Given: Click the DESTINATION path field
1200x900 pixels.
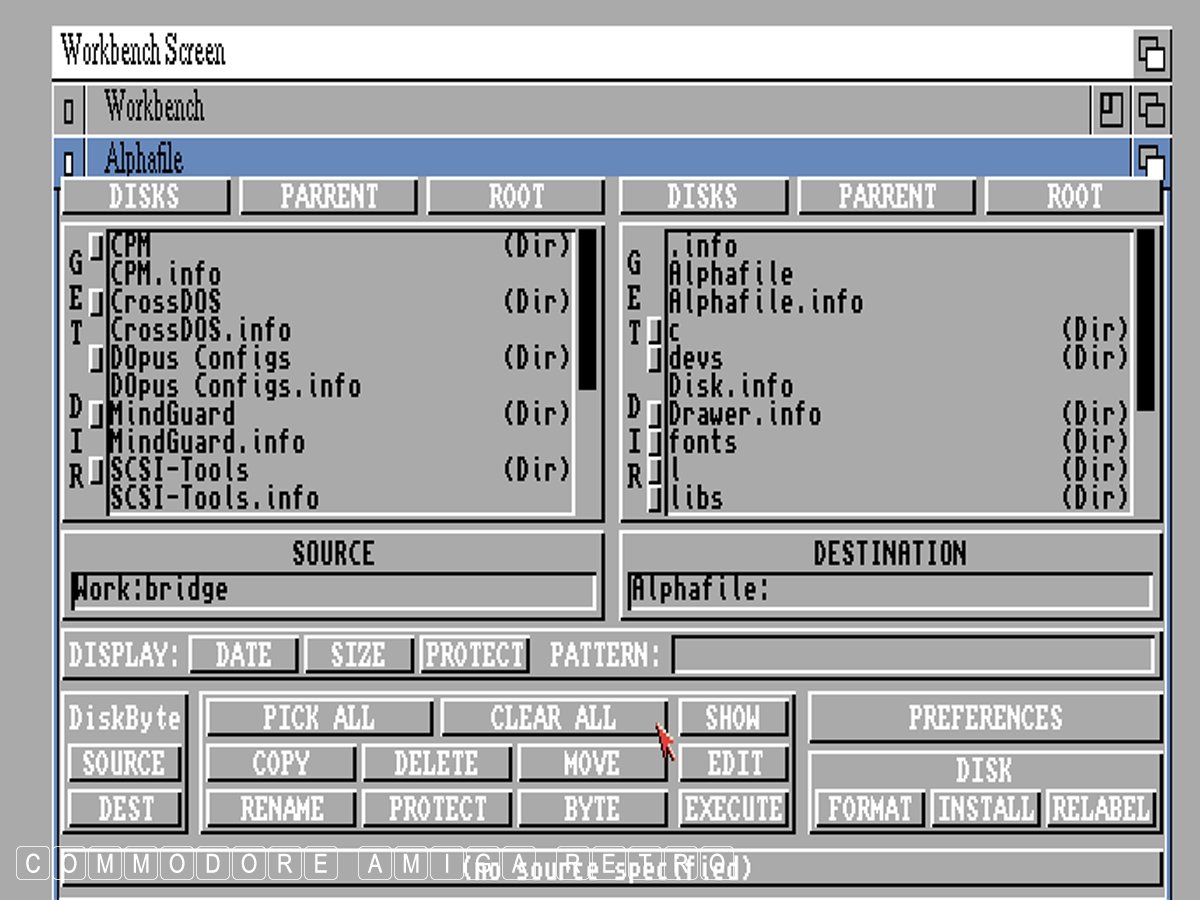Looking at the screenshot, I should tap(890, 590).
